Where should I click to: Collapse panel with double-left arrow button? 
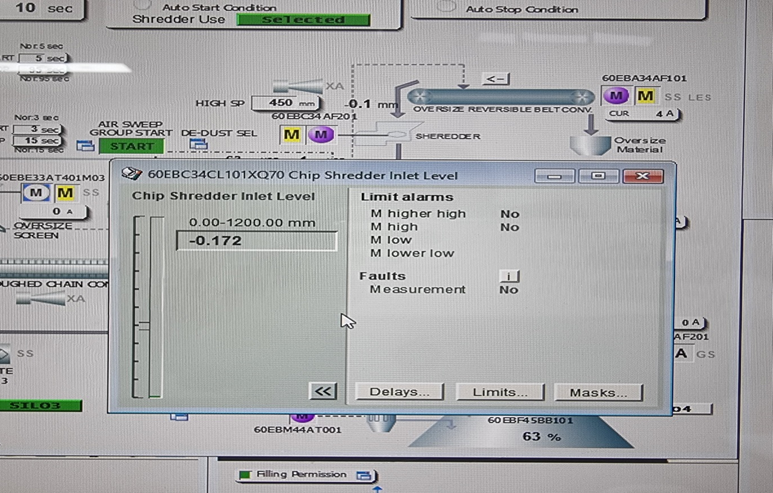point(323,392)
